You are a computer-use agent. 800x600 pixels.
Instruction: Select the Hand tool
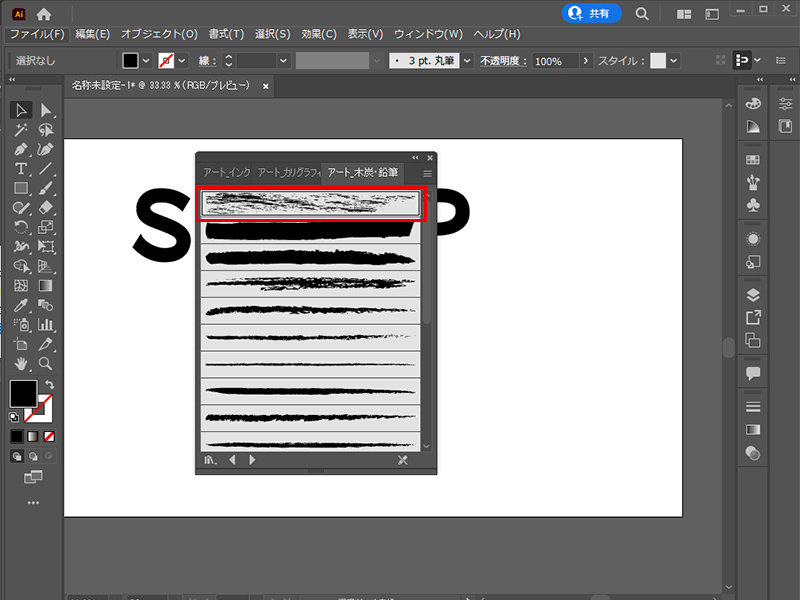coord(21,363)
